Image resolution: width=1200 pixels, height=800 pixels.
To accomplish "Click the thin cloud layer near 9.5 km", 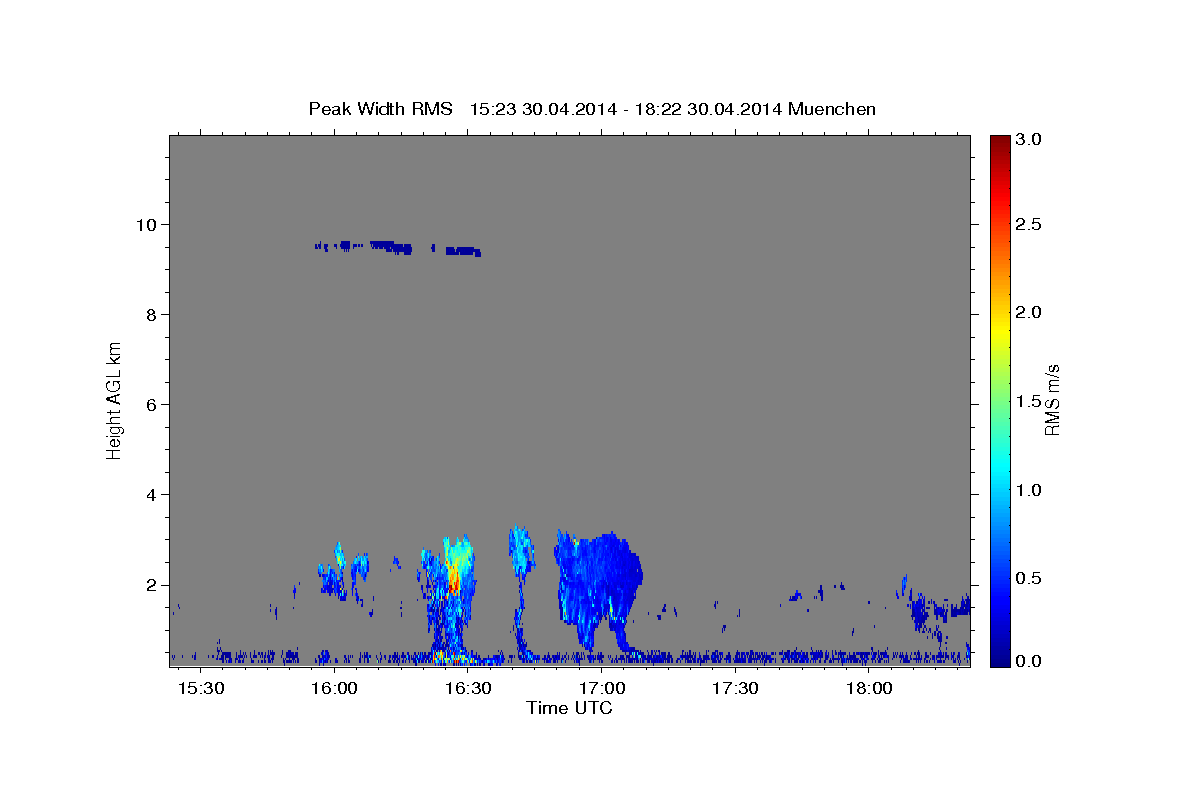I will (398, 247).
